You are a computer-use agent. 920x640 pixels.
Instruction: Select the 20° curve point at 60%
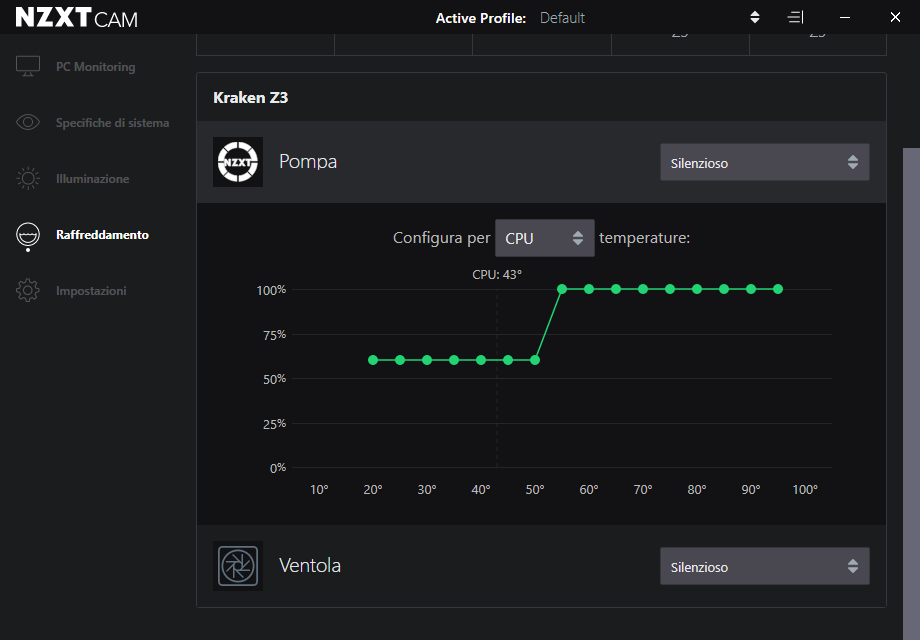pos(373,360)
